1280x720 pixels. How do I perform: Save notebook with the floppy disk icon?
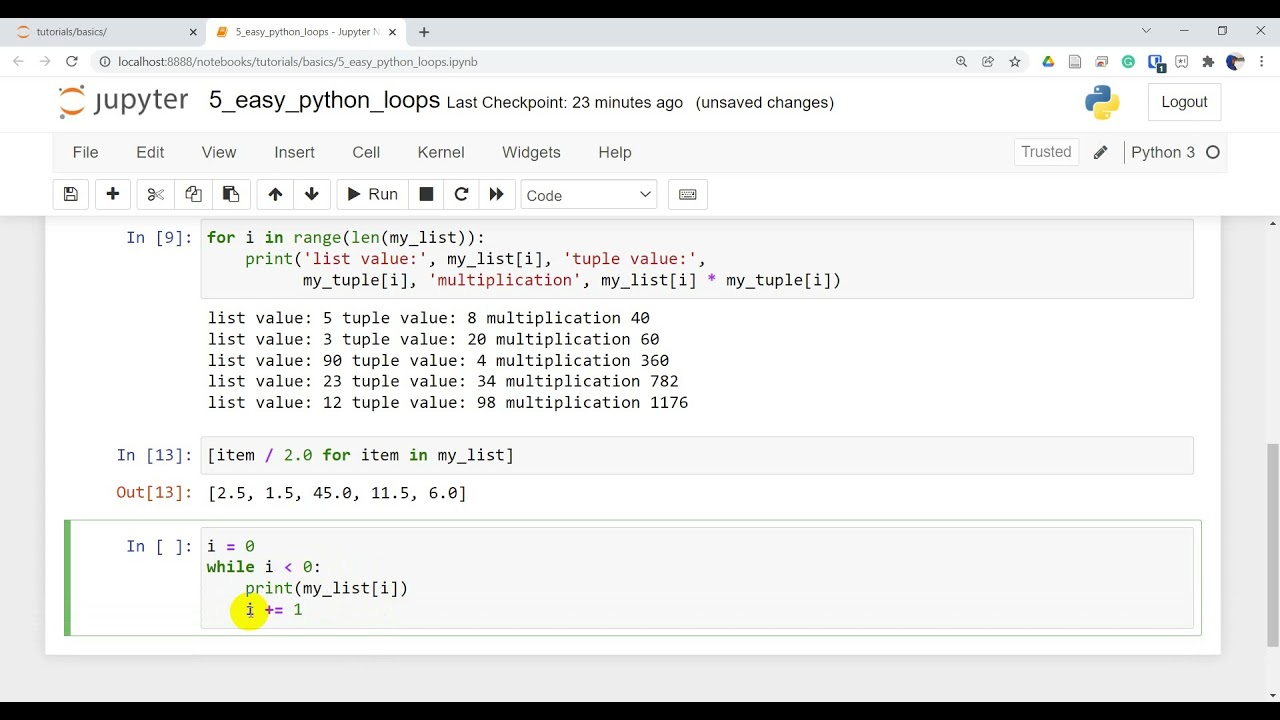(71, 195)
